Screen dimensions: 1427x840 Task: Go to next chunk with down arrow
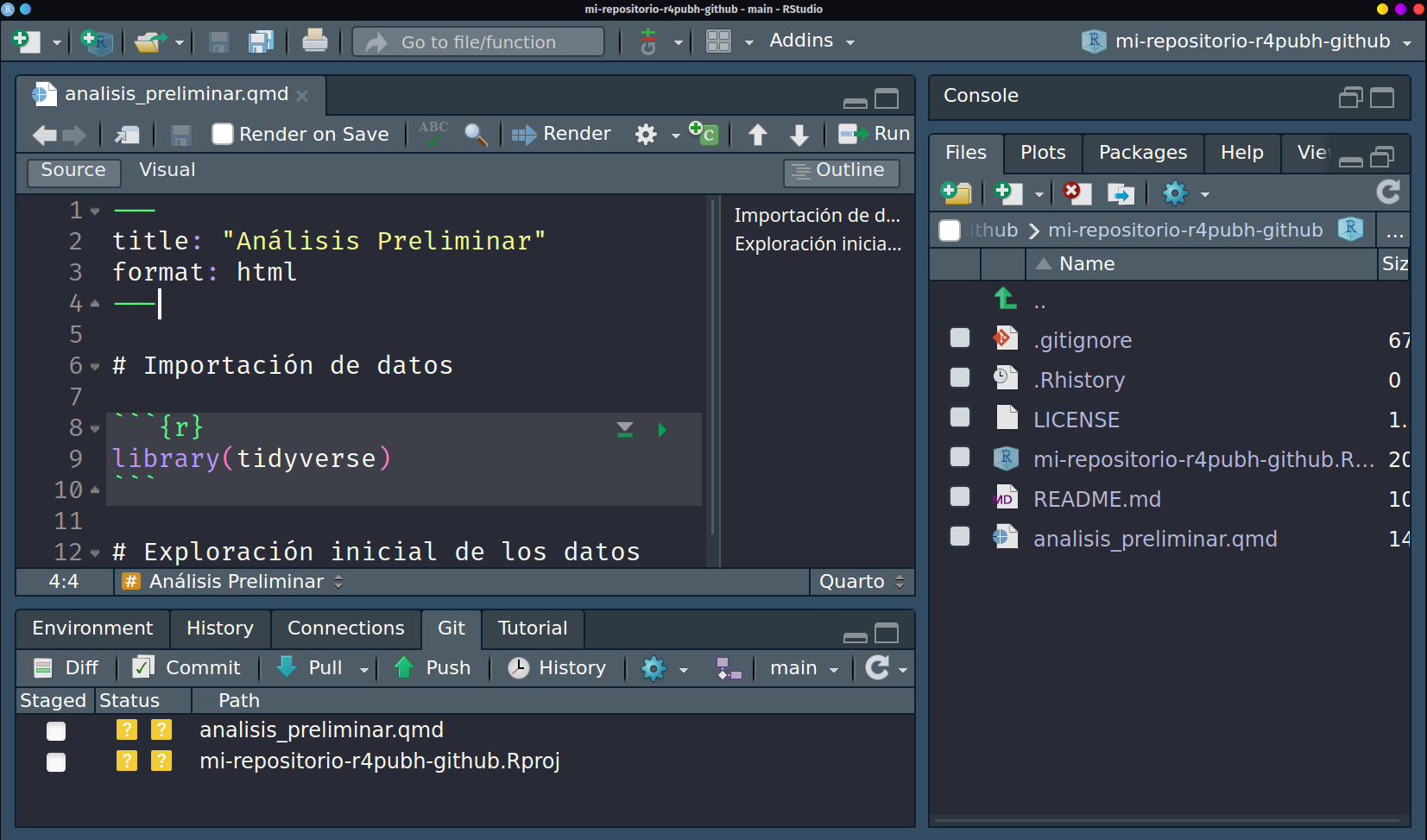click(x=799, y=135)
